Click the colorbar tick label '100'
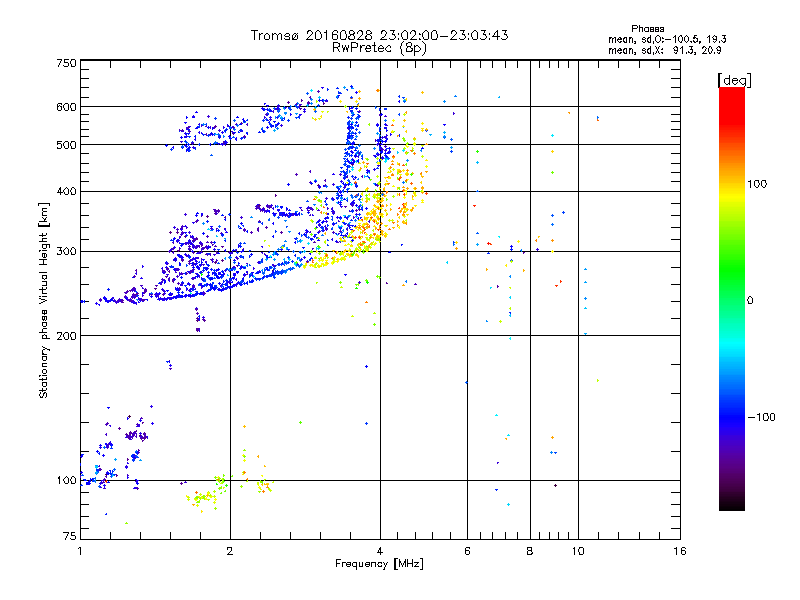The image size is (800, 600). click(x=757, y=184)
